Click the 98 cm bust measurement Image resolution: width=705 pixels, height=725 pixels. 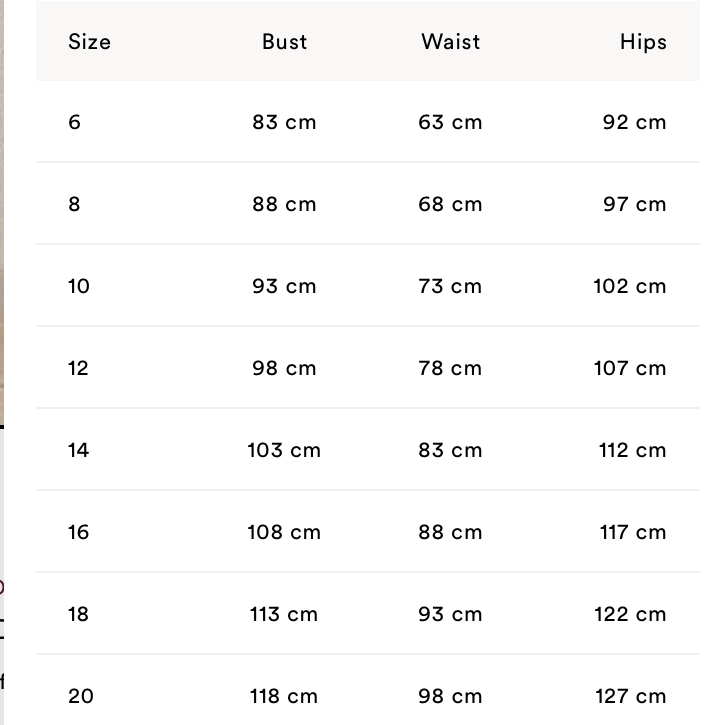point(284,369)
